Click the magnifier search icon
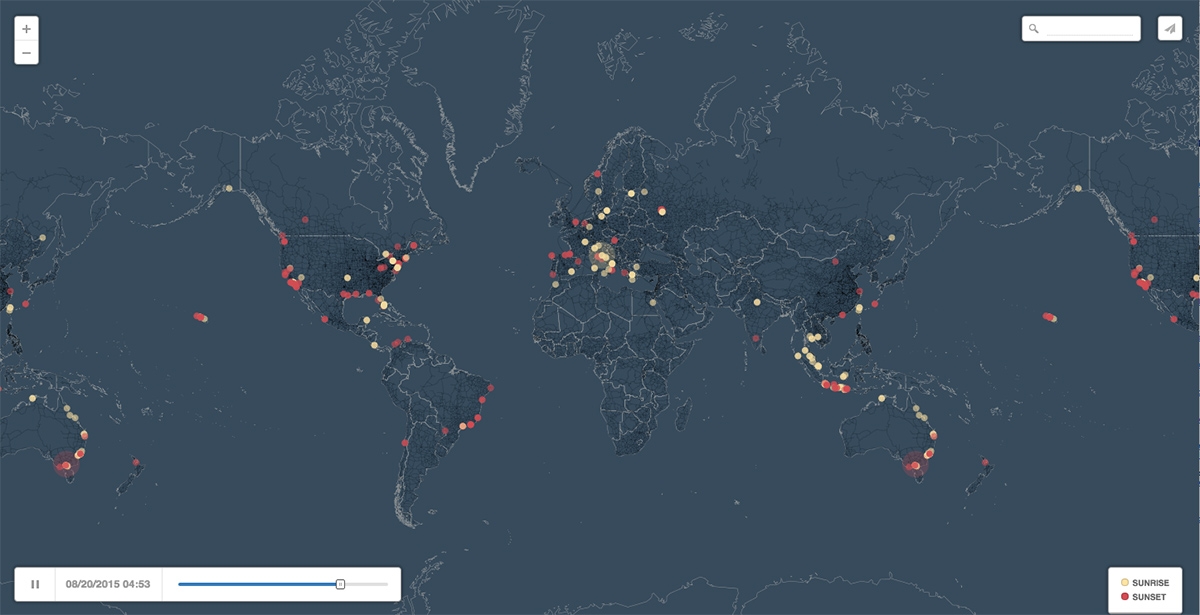1200x615 pixels. pyautogui.click(x=1034, y=29)
